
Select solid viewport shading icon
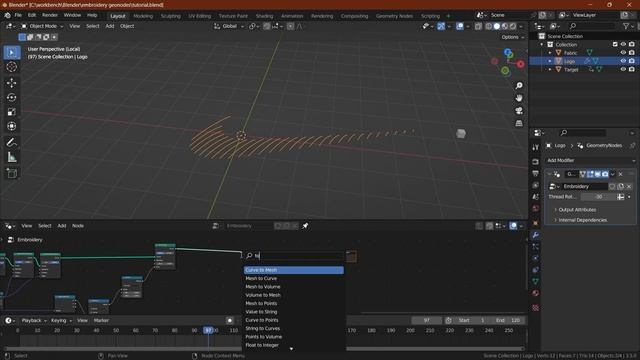(x=497, y=26)
